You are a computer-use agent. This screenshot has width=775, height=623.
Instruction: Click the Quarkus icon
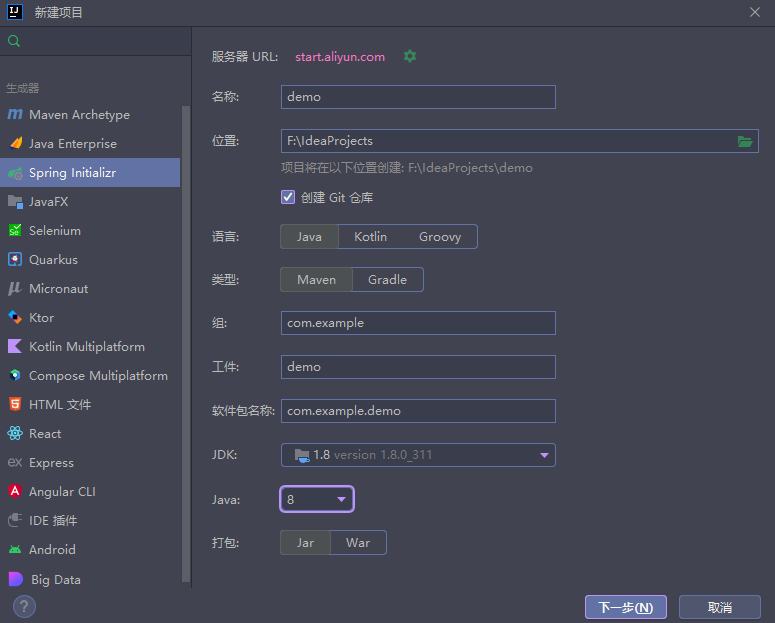pyautogui.click(x=15, y=260)
